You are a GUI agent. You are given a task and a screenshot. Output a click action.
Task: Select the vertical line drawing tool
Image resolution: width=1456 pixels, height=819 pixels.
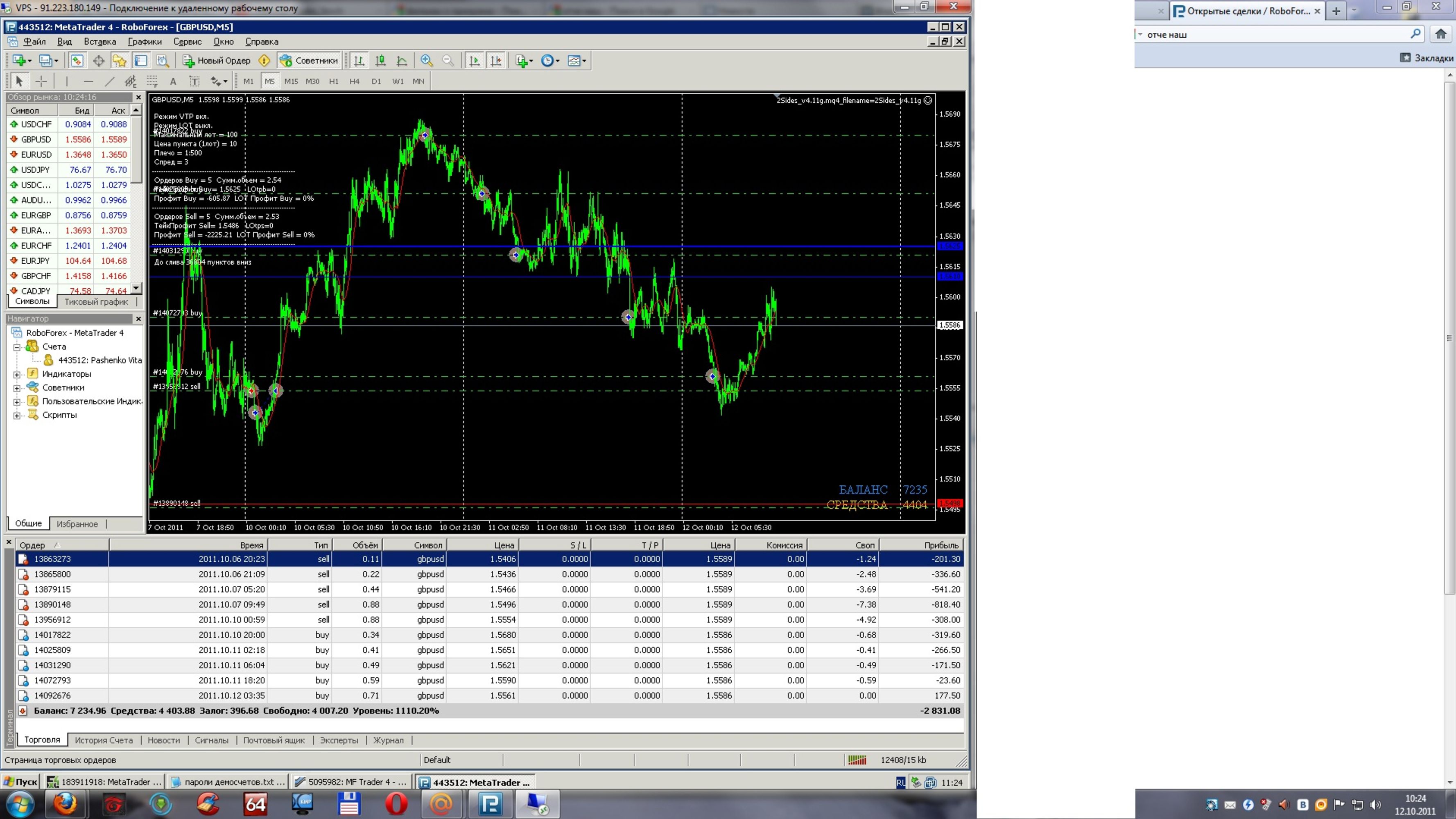[67, 81]
